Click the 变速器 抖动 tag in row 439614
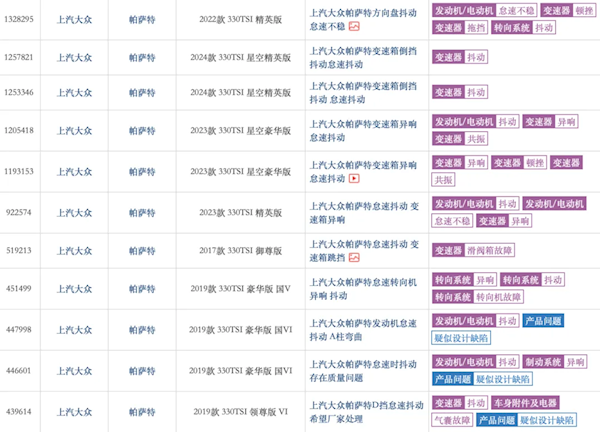This screenshot has height=432, width=600. pos(460,403)
